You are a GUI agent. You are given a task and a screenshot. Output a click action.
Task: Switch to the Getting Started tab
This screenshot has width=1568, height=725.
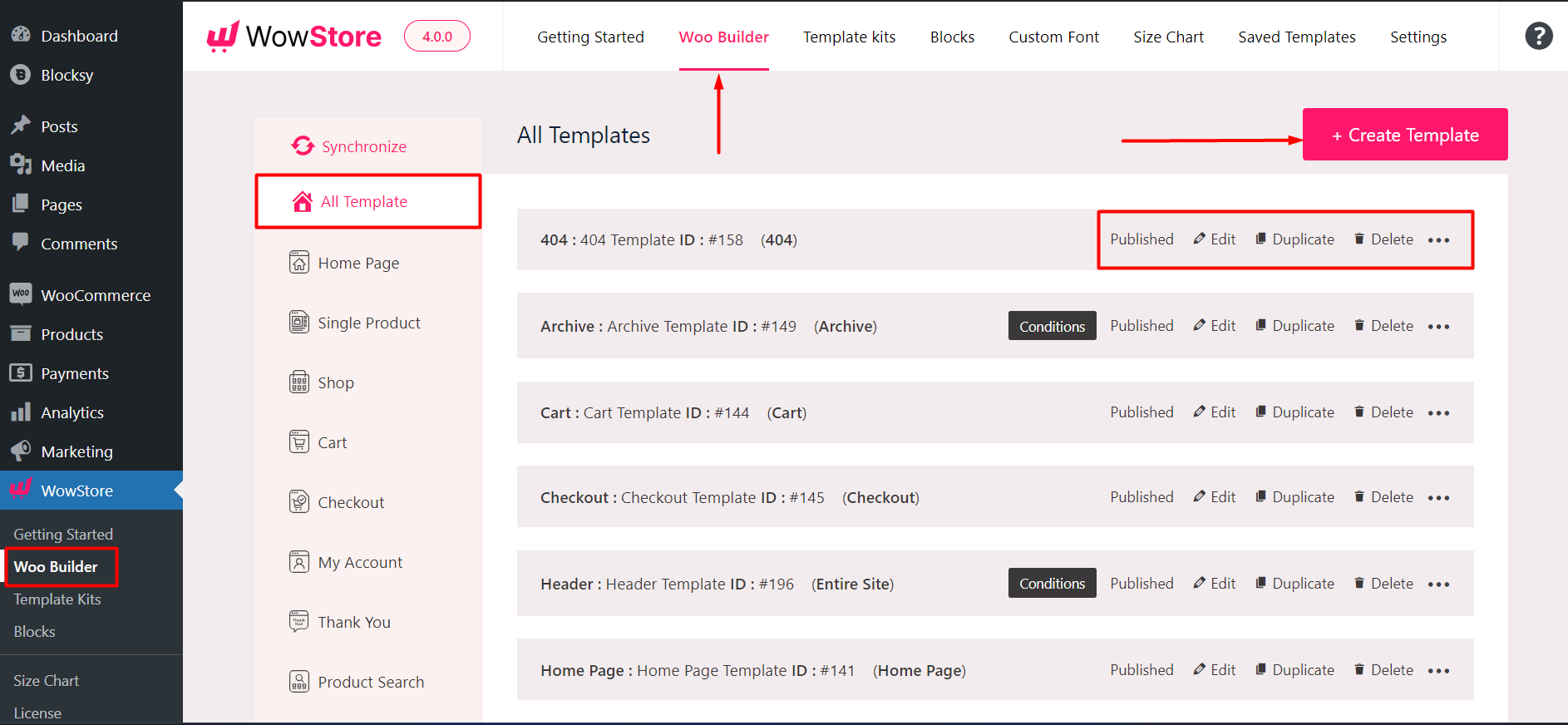click(x=590, y=37)
